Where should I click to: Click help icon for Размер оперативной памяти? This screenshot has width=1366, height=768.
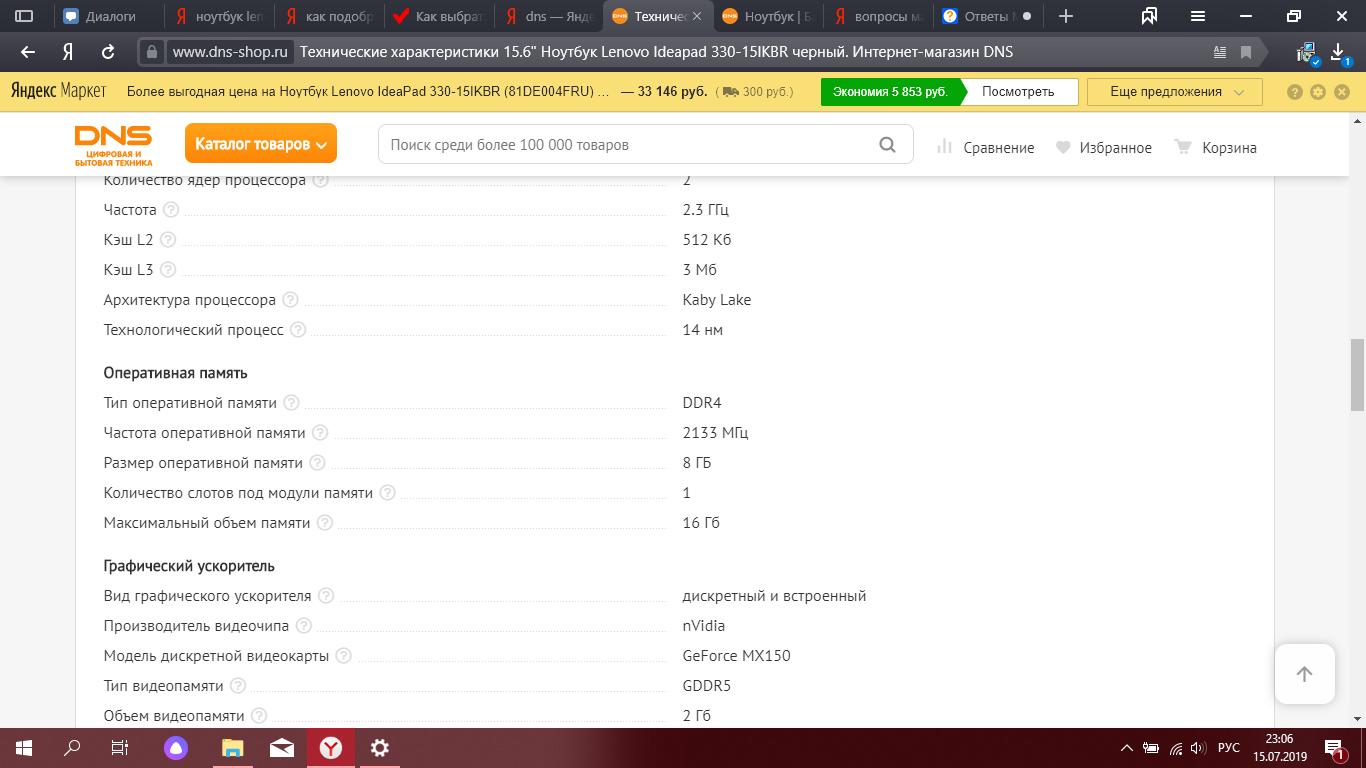click(x=317, y=463)
